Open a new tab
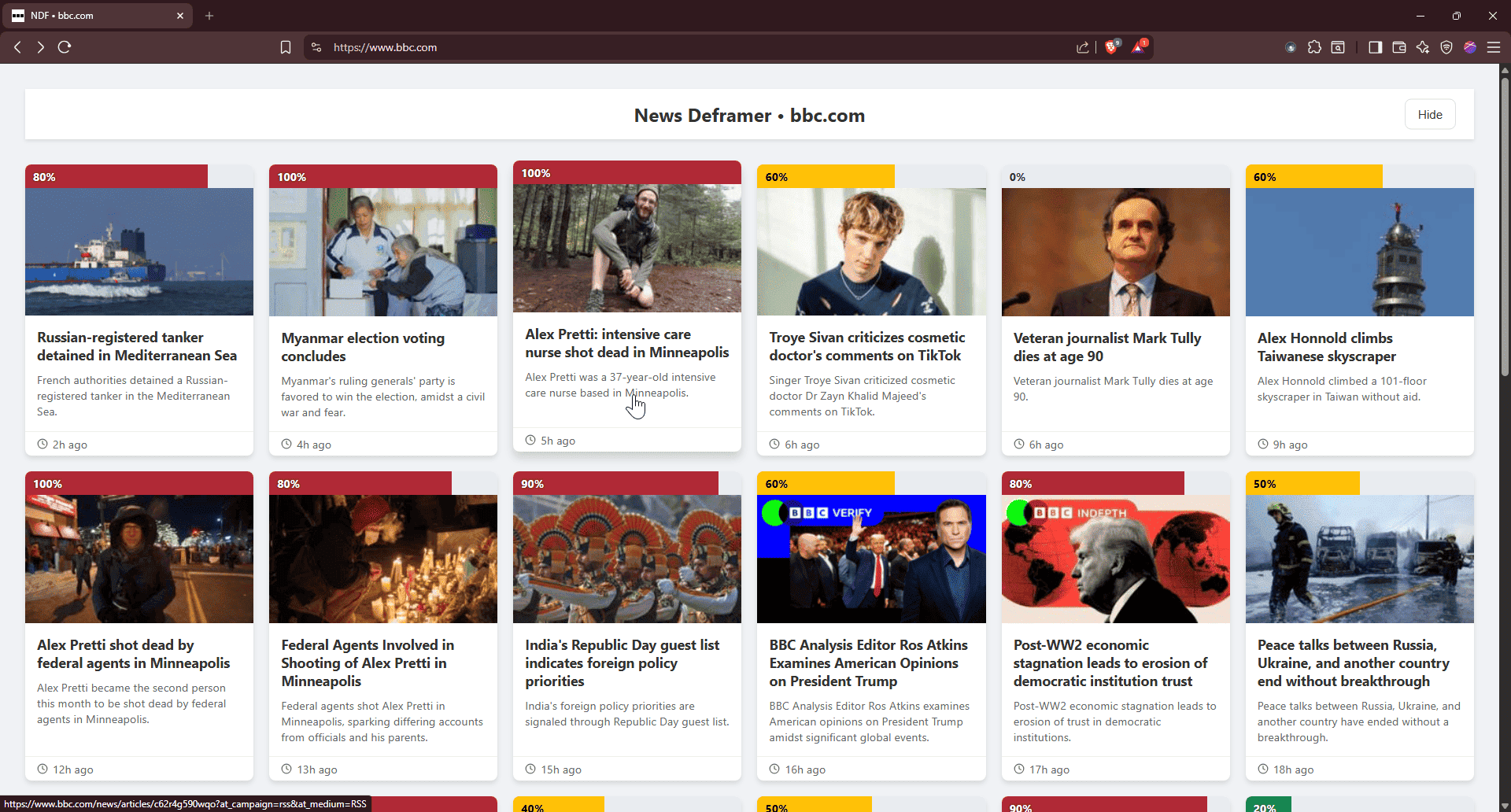This screenshot has height=812, width=1511. [x=209, y=16]
